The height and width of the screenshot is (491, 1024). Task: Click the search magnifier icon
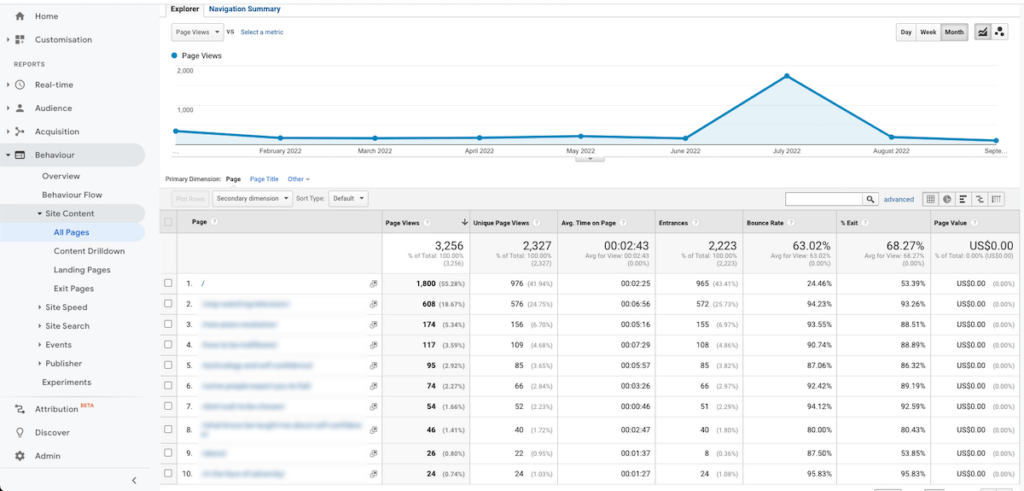871,199
